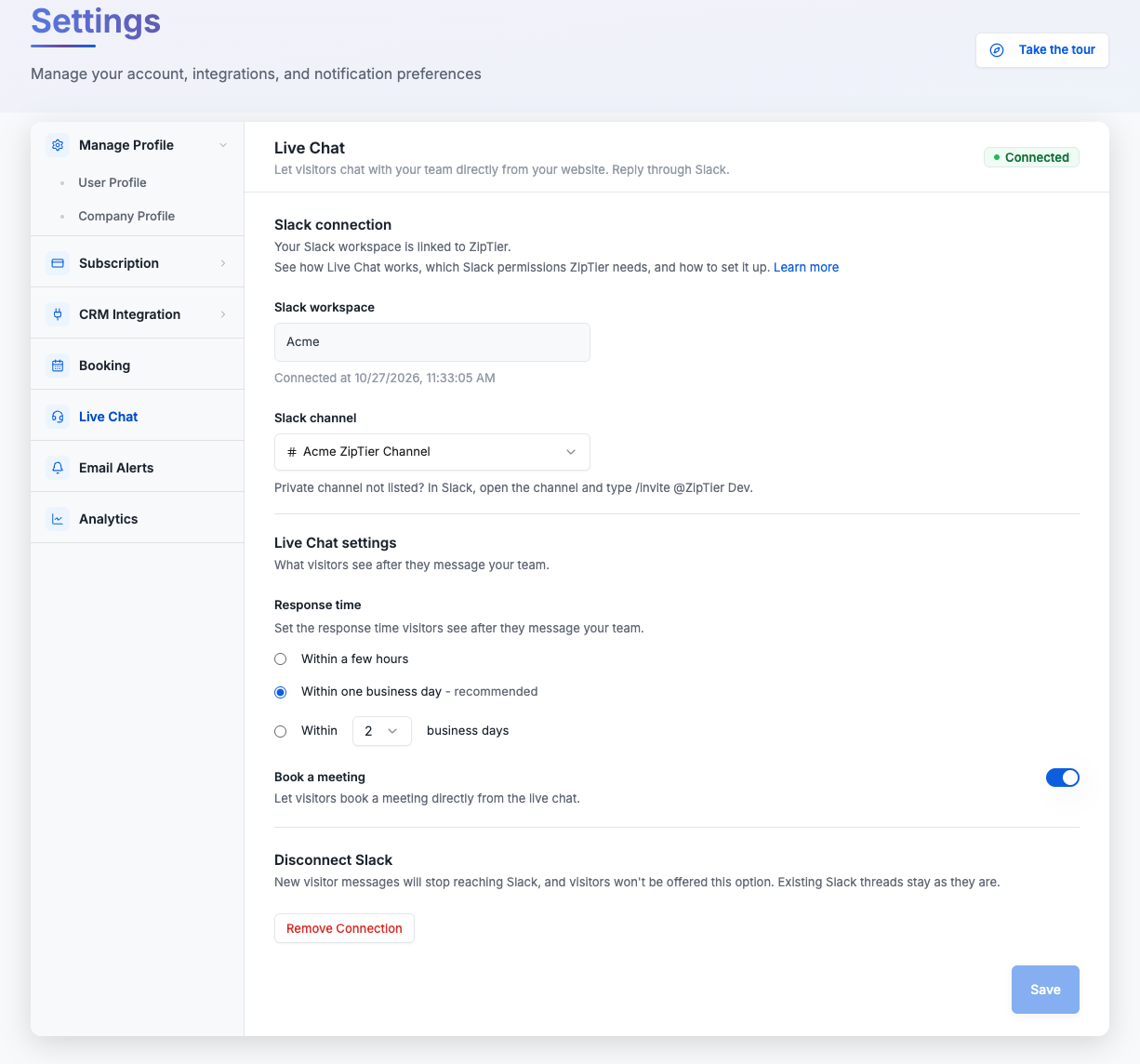
Task: Select Within one business day radio
Action: point(281,692)
